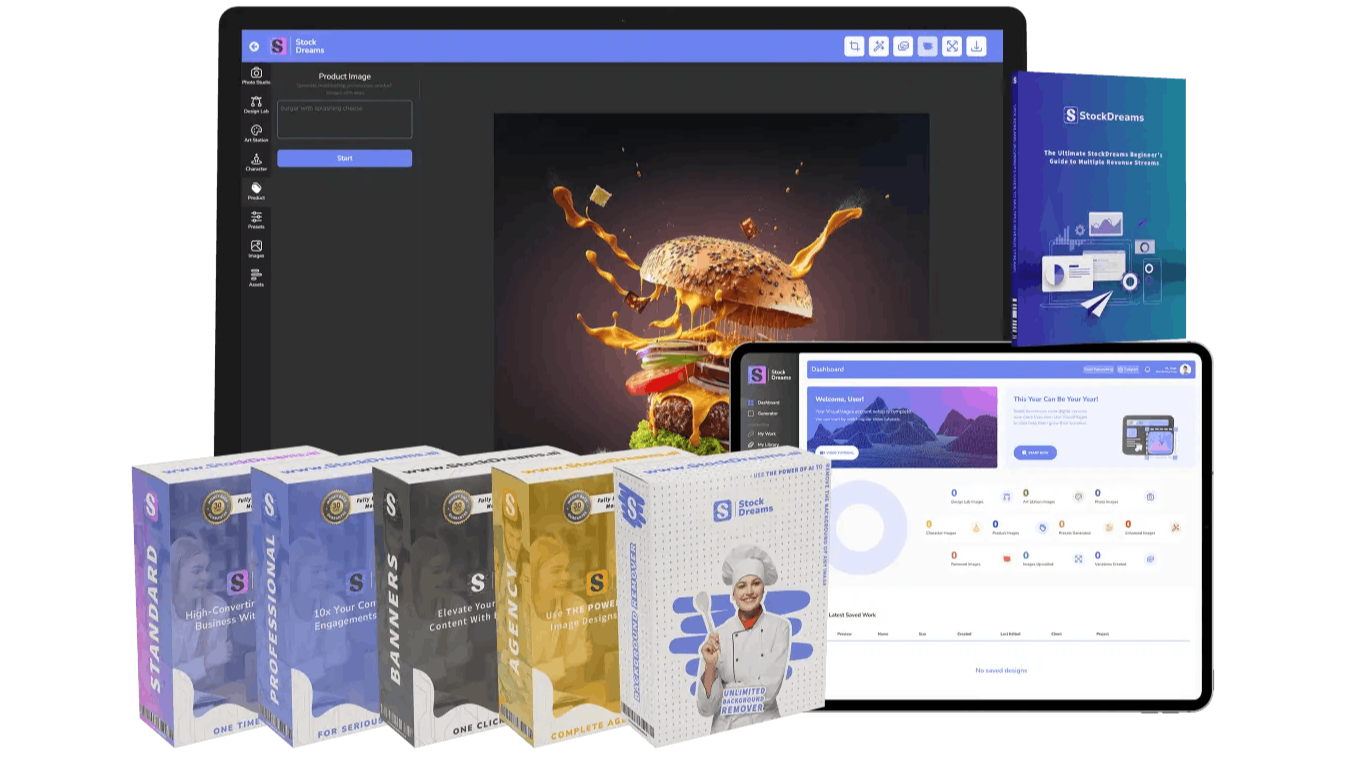Click the Preview column header in saved work
This screenshot has width=1347, height=757.
844,634
